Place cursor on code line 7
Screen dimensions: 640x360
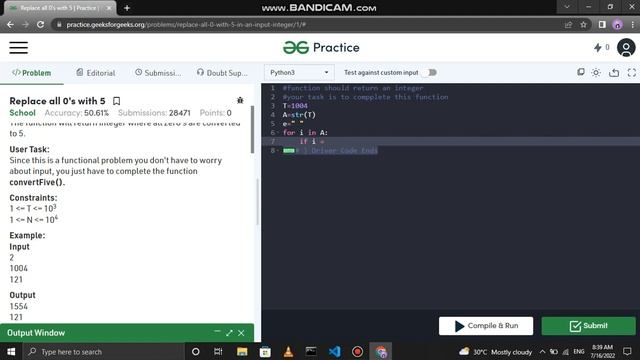pyautogui.click(x=451, y=142)
